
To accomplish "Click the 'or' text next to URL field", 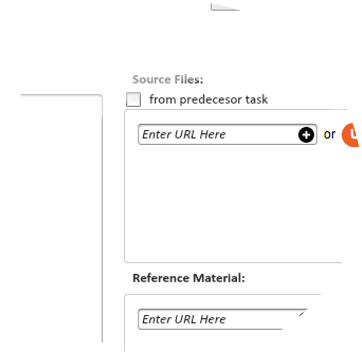I will click(329, 134).
